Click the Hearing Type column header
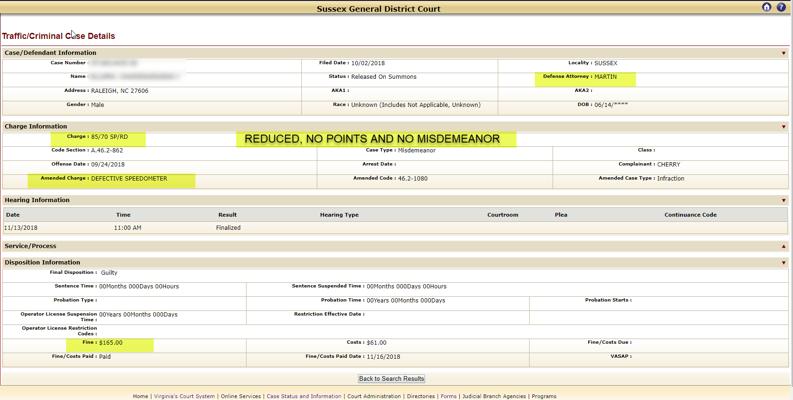The width and height of the screenshot is (793, 400). click(339, 215)
